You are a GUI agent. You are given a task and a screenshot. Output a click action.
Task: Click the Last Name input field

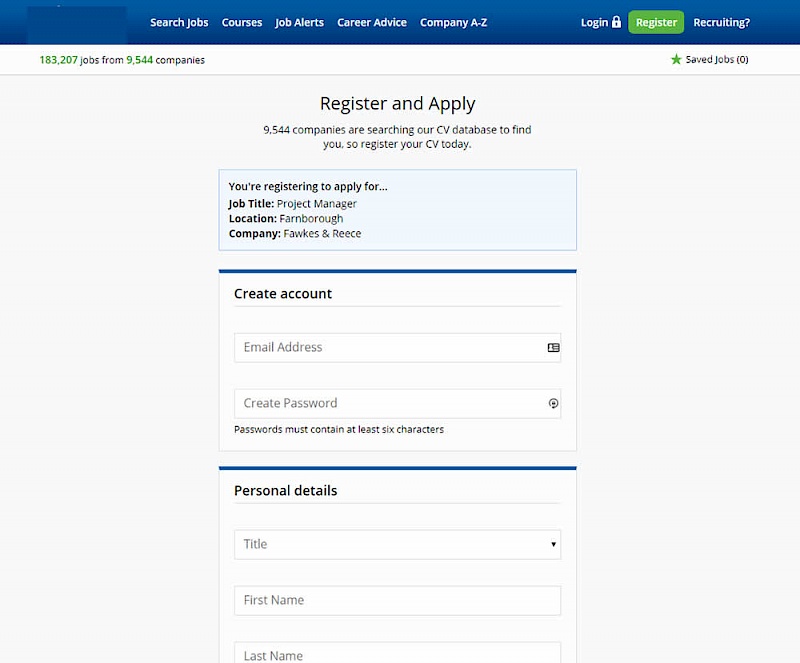pos(397,654)
